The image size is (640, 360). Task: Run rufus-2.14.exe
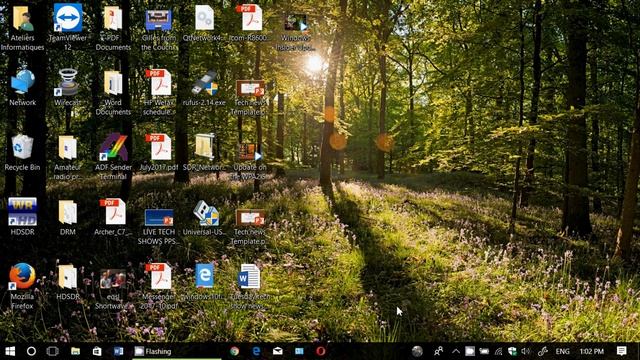click(204, 88)
